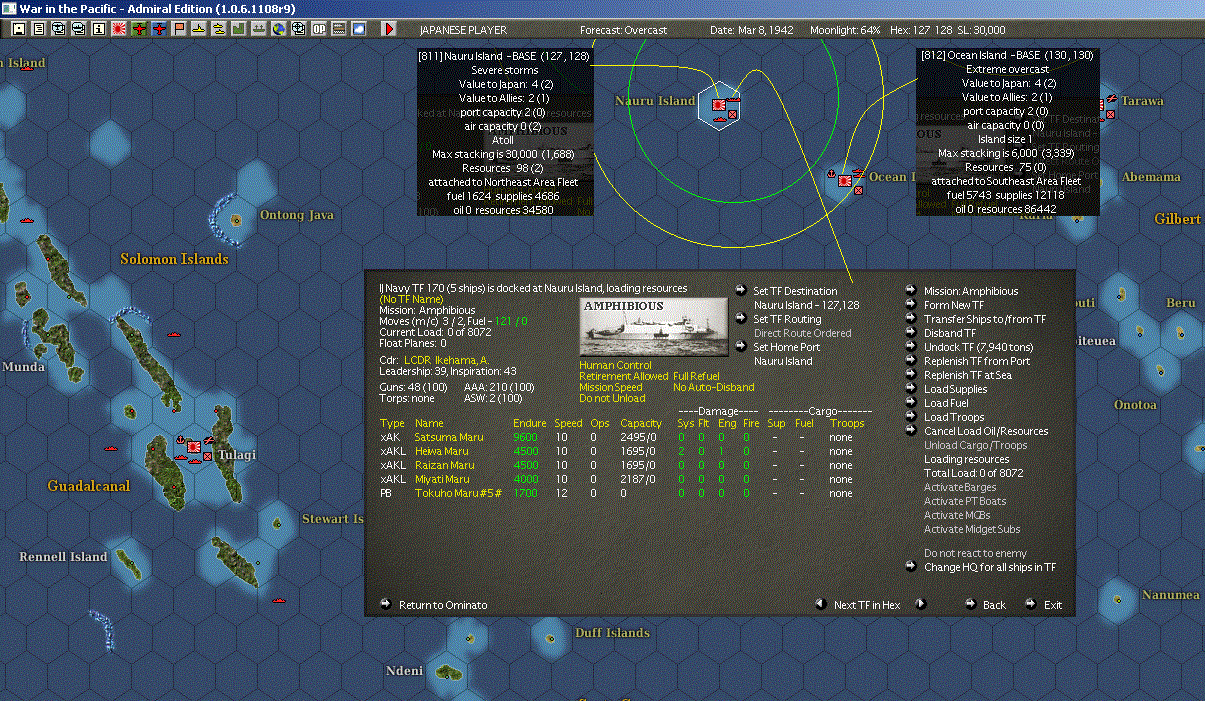Click the (No TF Name) label

coord(410,299)
